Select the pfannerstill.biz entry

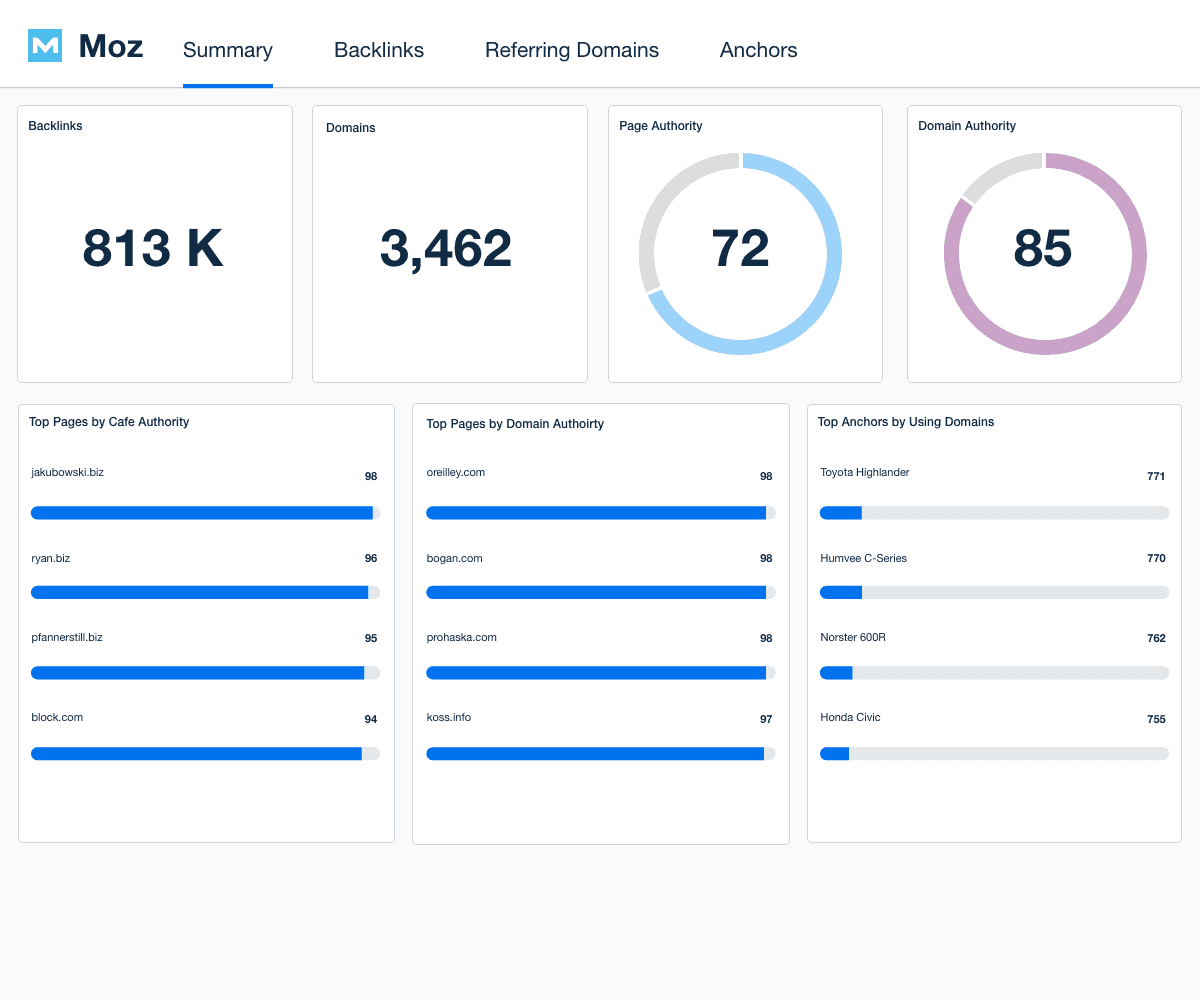(67, 637)
